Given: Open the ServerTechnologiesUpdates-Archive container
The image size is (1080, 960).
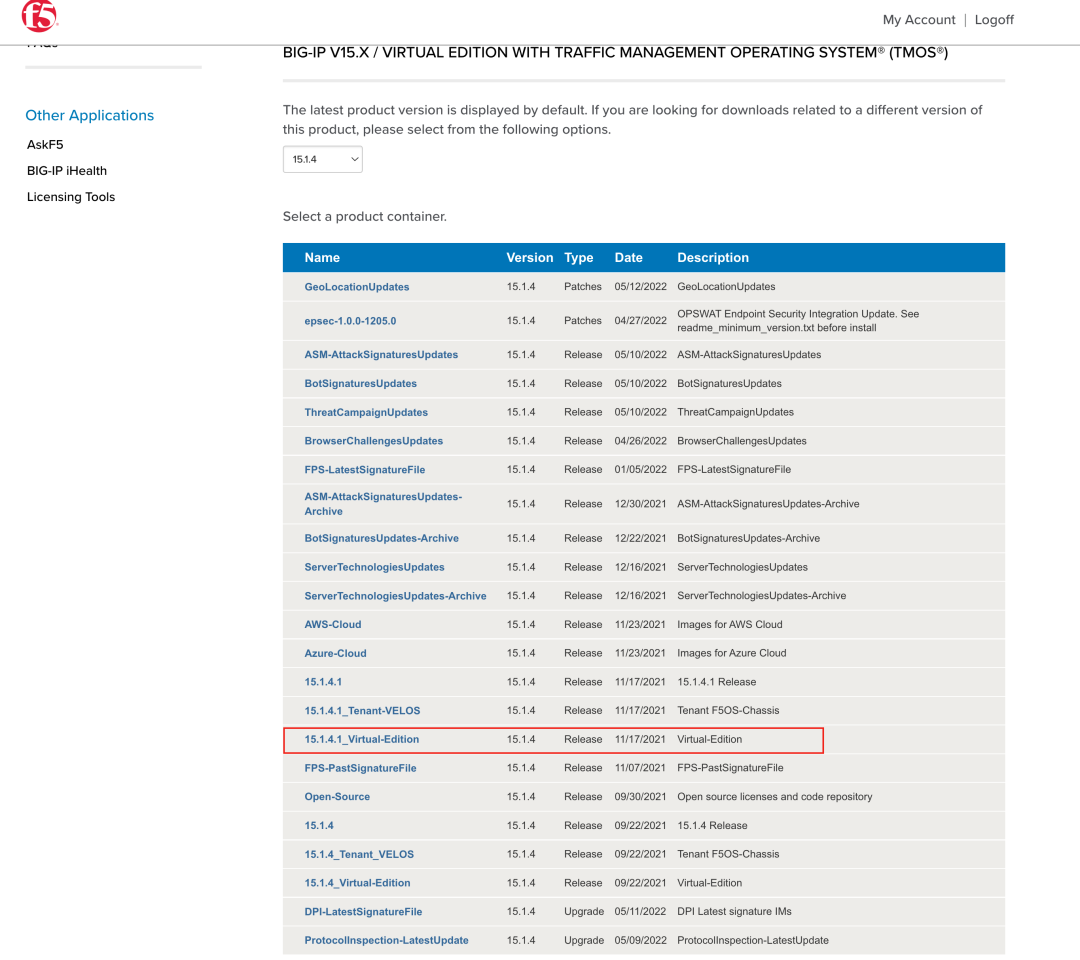Looking at the screenshot, I should pos(395,596).
